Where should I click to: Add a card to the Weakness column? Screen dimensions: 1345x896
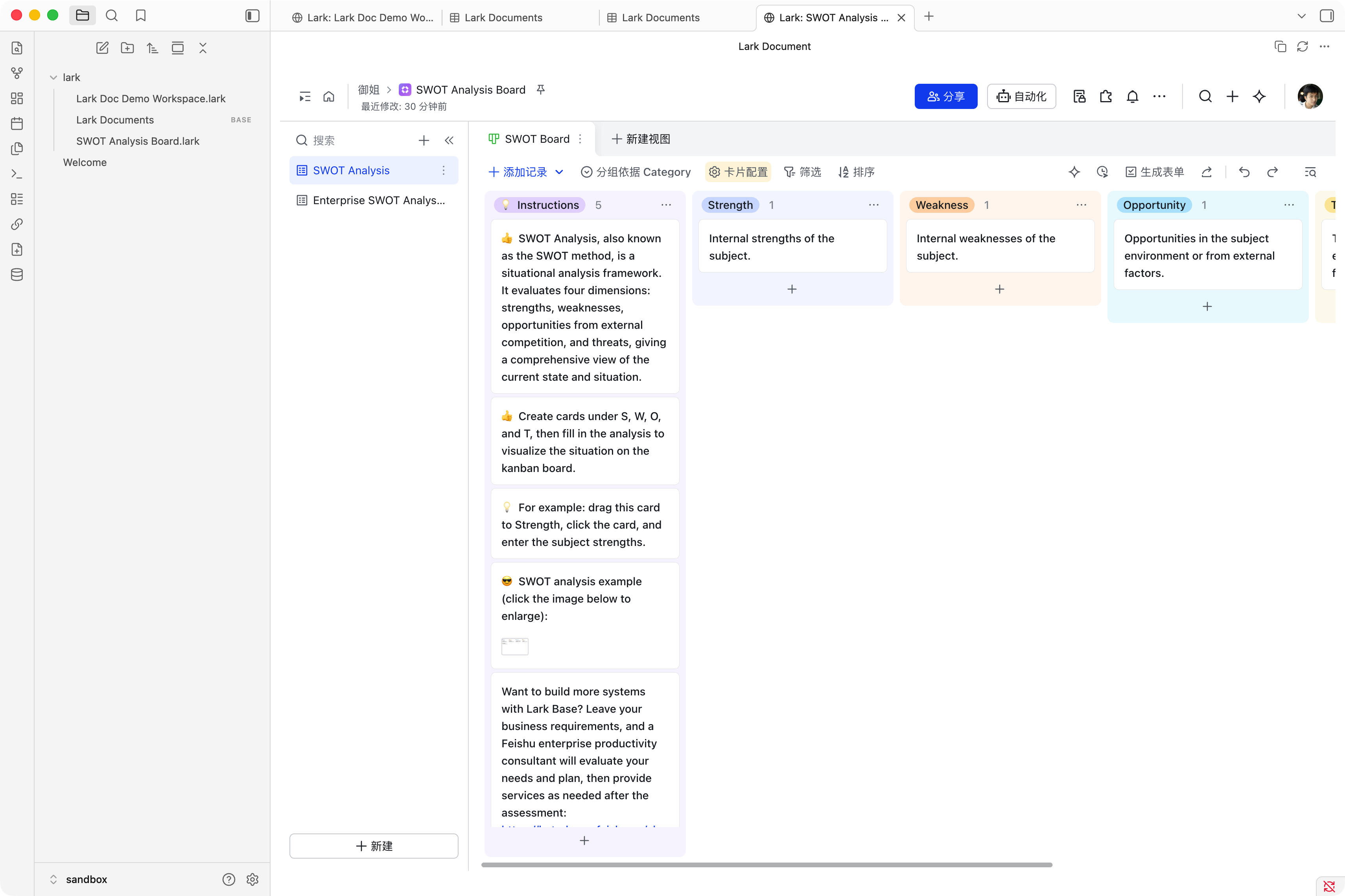click(999, 289)
